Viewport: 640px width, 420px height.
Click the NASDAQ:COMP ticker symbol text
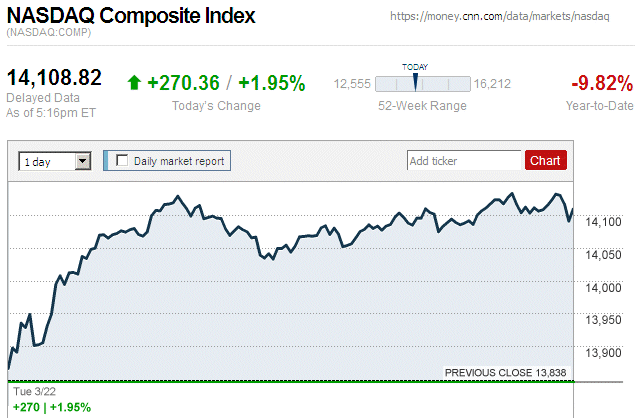click(x=48, y=34)
